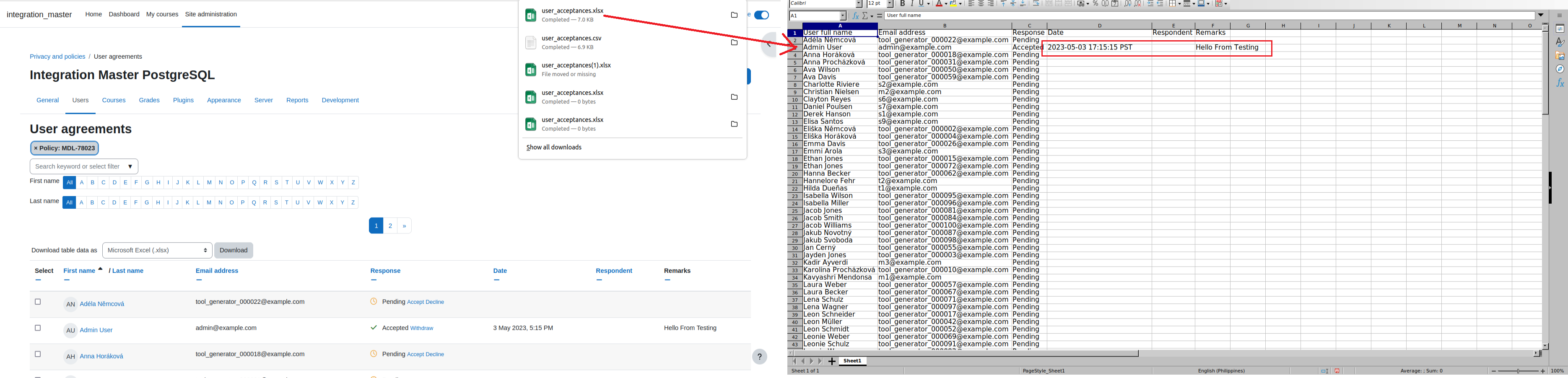Open the font size 12 pt dropdown
Screen dimensions: 1568x378
click(890, 4)
